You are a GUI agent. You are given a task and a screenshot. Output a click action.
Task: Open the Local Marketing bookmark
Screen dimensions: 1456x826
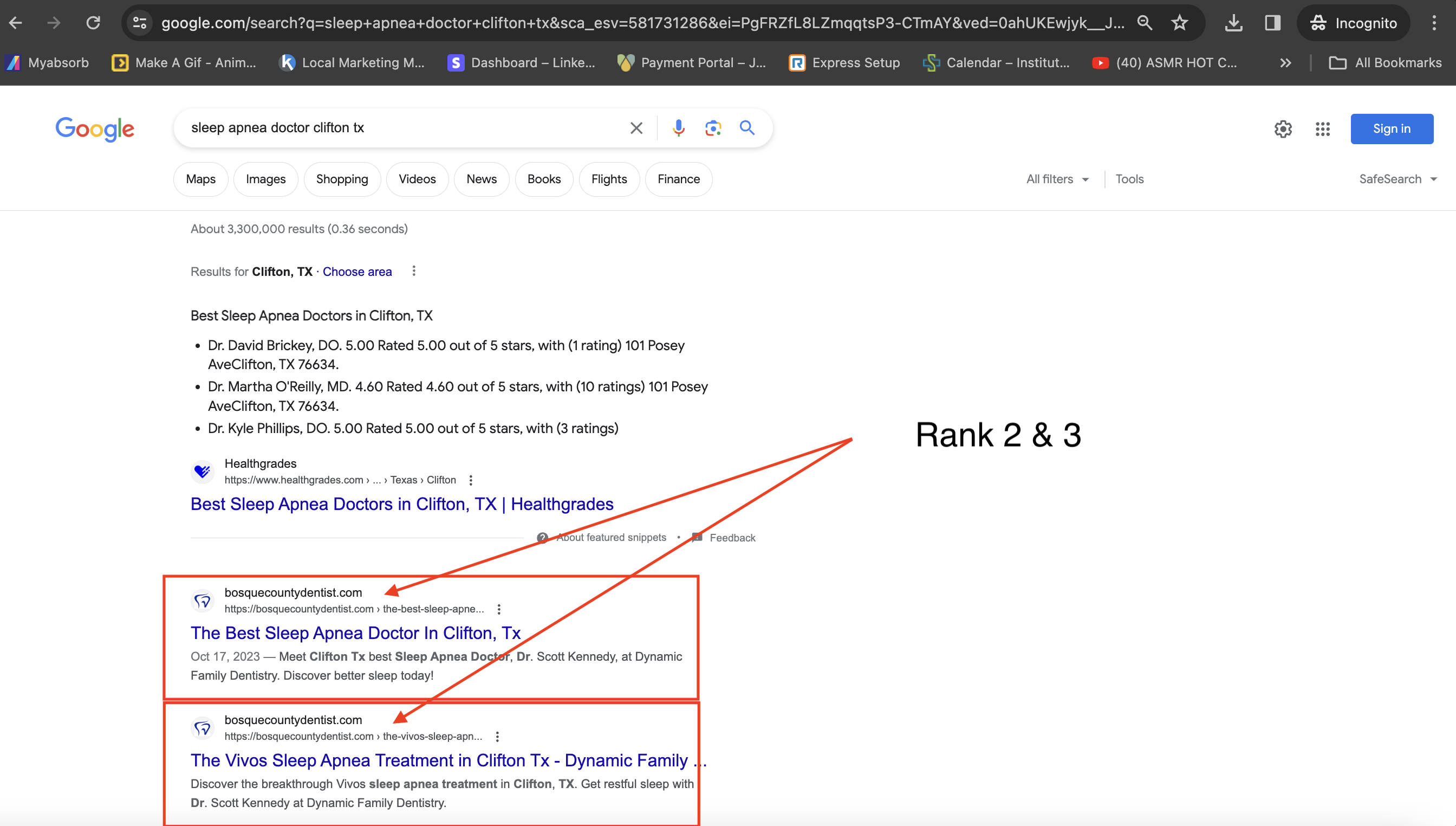click(352, 62)
